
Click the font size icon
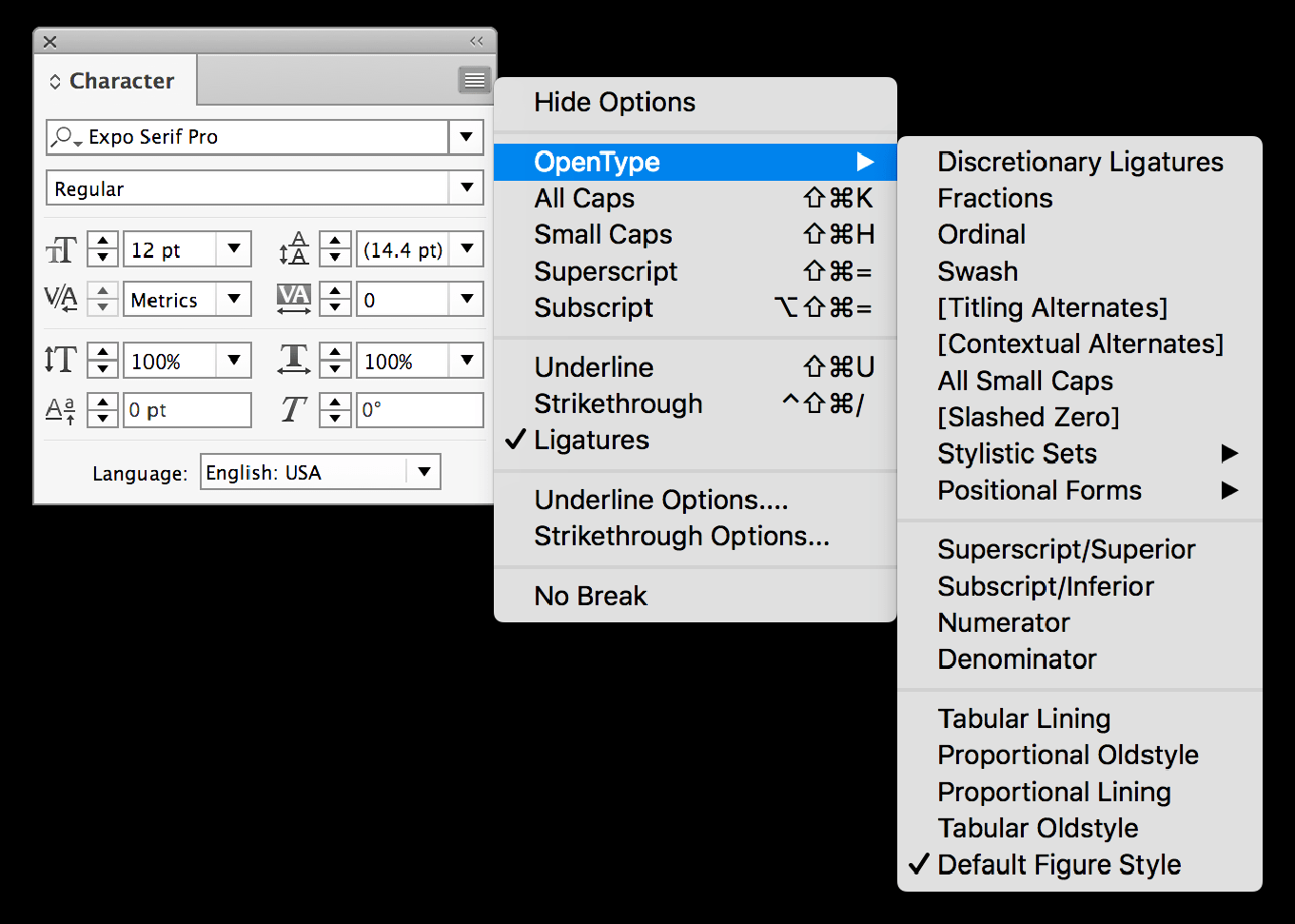[x=60, y=248]
